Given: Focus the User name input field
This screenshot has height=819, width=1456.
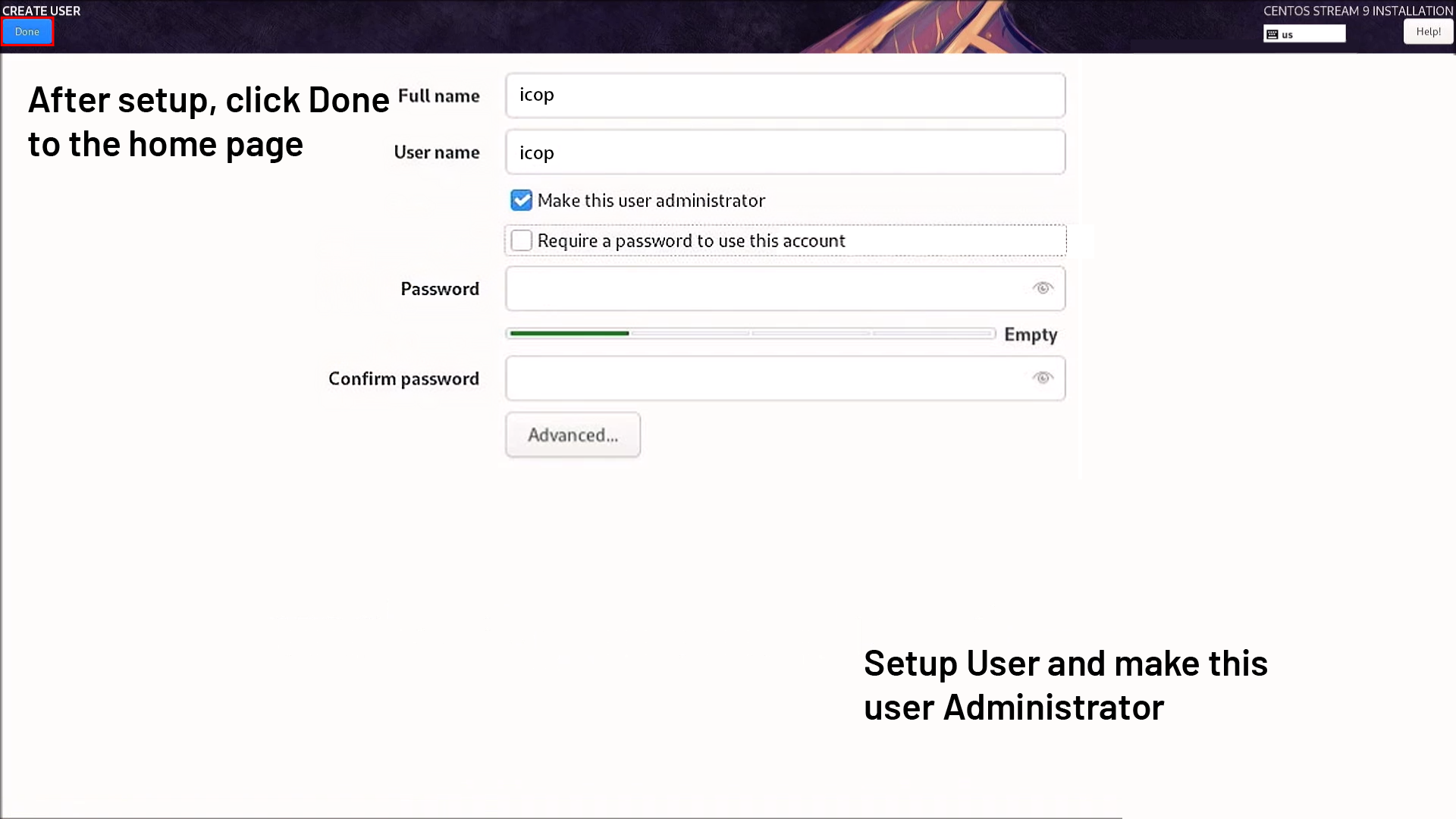Looking at the screenshot, I should coord(785,152).
